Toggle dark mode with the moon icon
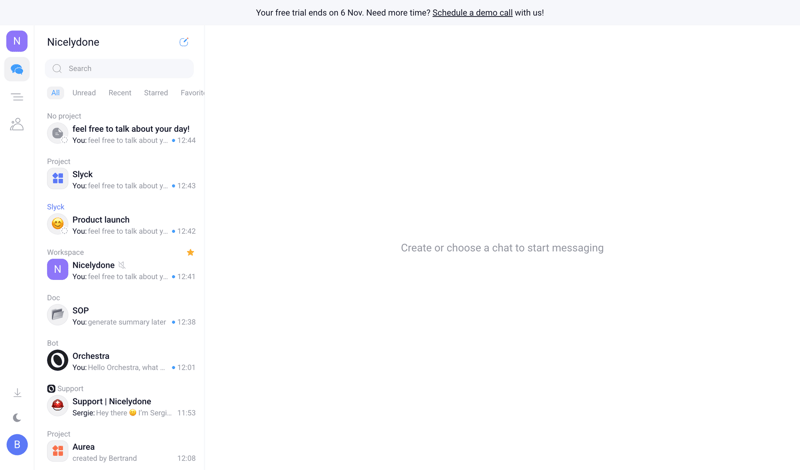 pos(17,418)
